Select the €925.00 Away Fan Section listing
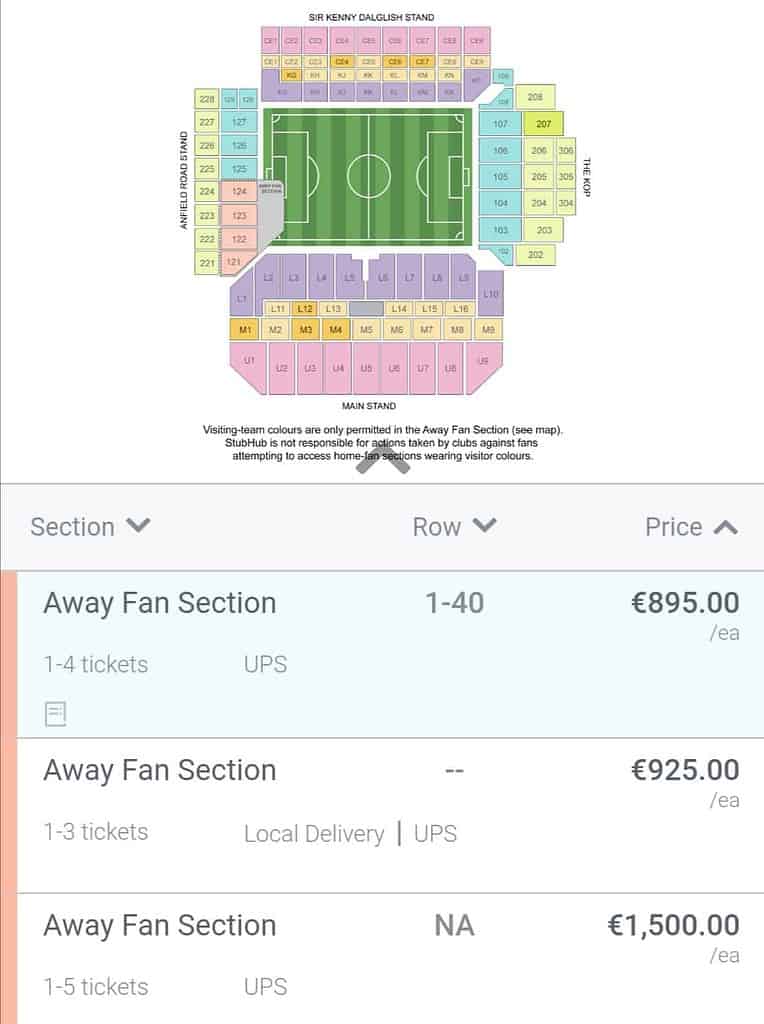 (x=390, y=816)
